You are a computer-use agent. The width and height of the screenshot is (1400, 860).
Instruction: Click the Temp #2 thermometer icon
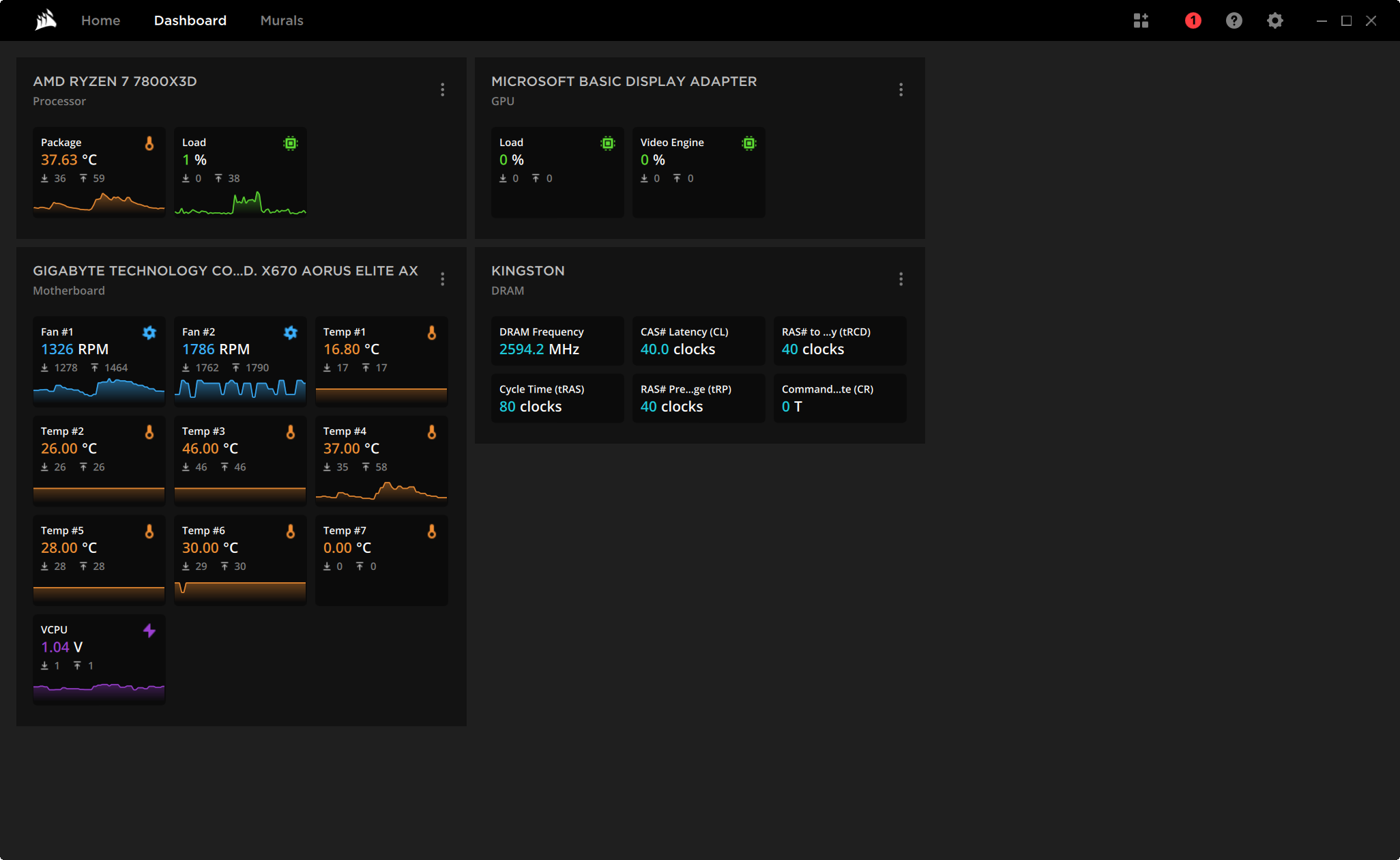tap(149, 432)
